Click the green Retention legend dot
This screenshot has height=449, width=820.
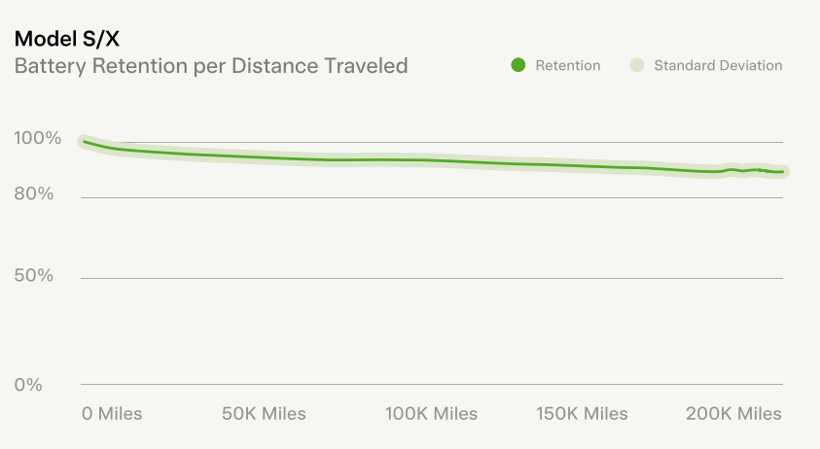click(518, 65)
